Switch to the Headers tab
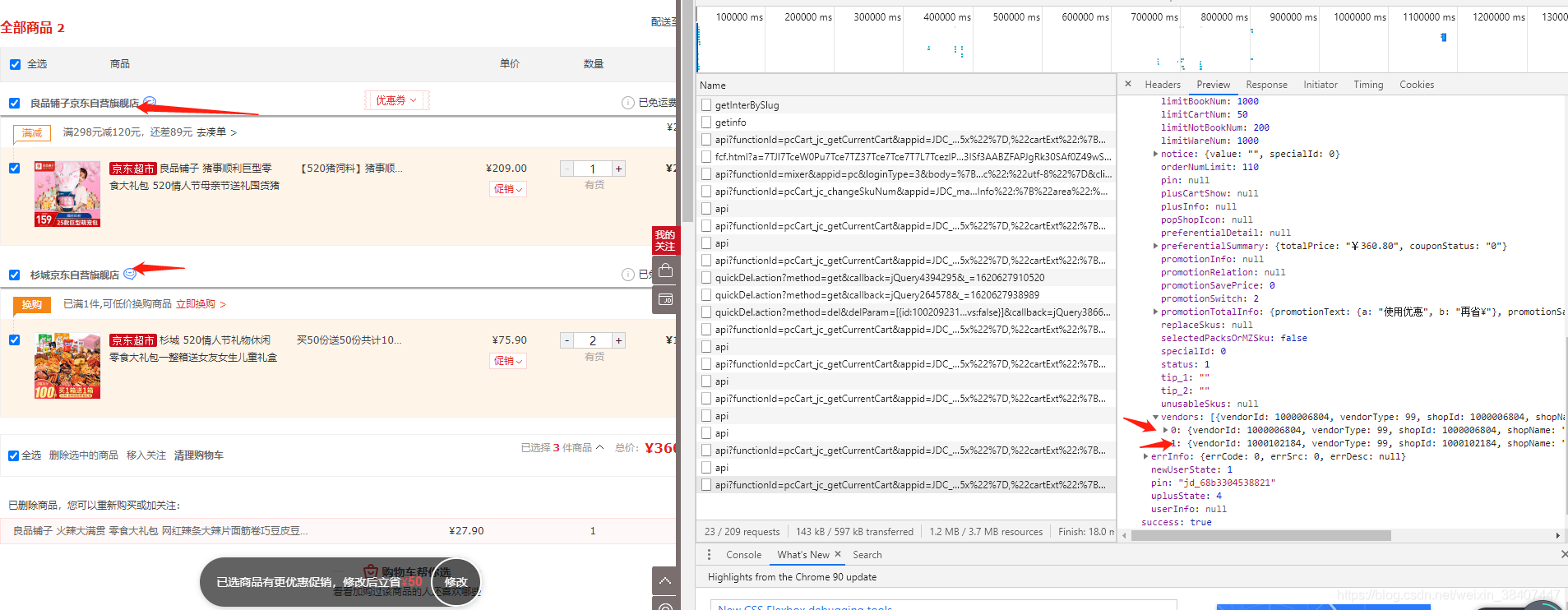 1163,85
